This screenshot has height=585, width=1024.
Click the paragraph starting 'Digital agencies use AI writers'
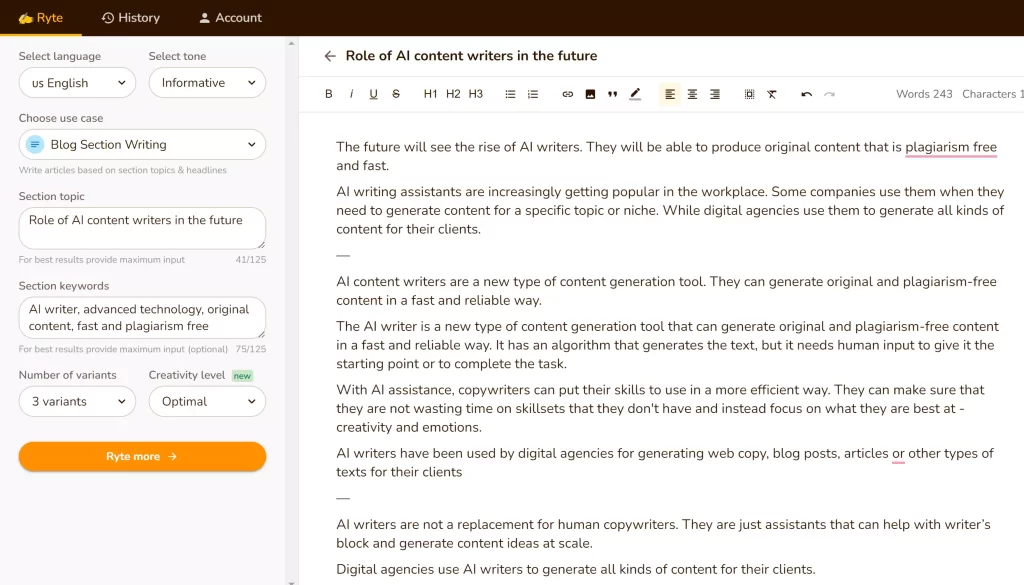coord(576,569)
